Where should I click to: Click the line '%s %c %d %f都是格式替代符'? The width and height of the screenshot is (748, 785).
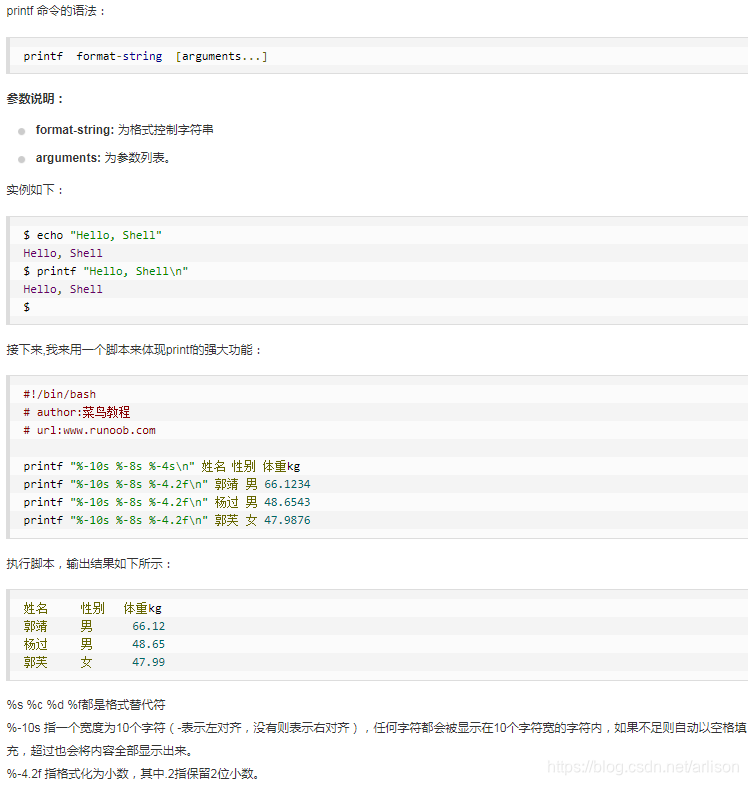click(86, 705)
